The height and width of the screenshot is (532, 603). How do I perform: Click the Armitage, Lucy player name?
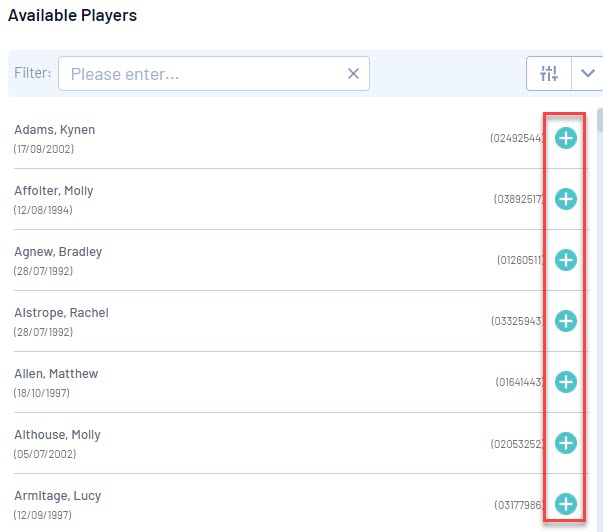pyautogui.click(x=57, y=496)
